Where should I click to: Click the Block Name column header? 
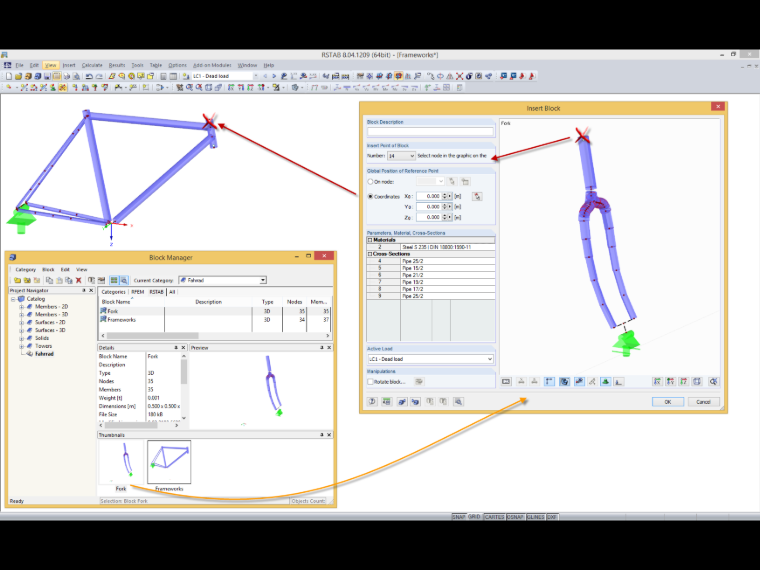point(131,302)
